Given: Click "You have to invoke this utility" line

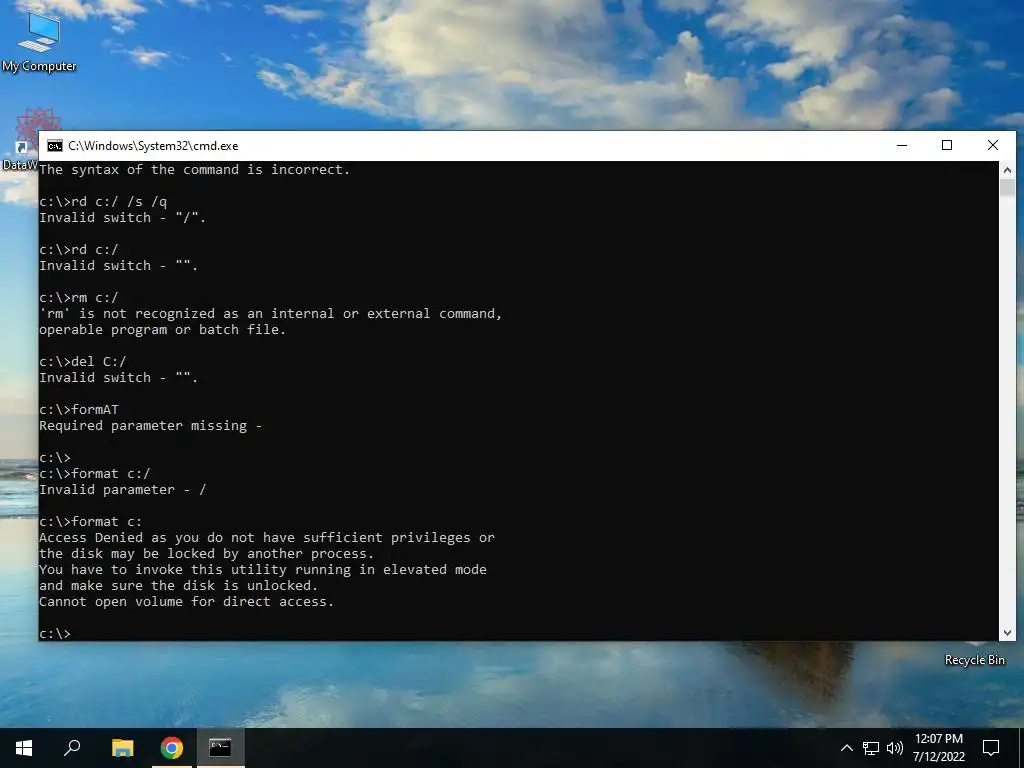Looking at the screenshot, I should pos(263,569).
